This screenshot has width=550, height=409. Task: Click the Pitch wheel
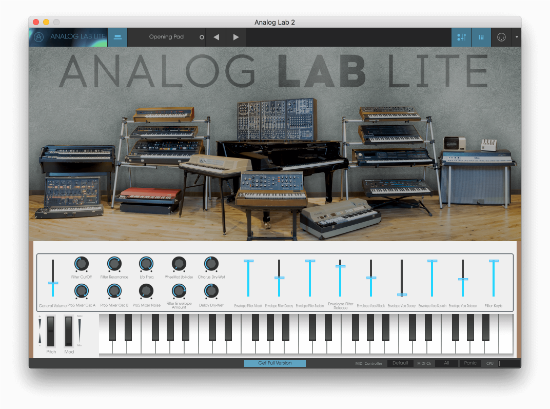[51, 331]
